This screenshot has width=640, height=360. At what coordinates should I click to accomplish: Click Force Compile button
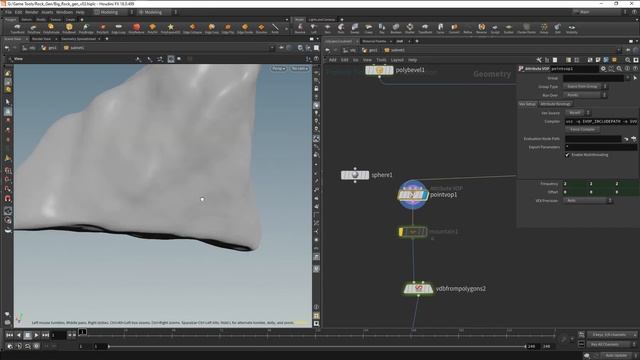tap(582, 129)
